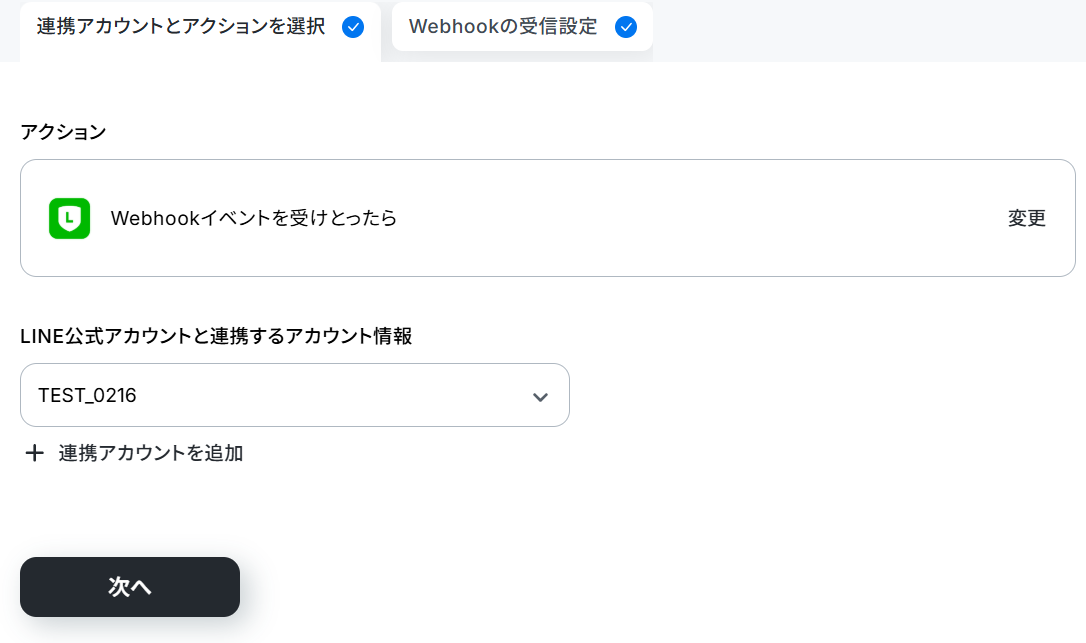This screenshot has width=1086, height=643.
Task: Open the TEST_0216 account selector
Action: coord(294,395)
